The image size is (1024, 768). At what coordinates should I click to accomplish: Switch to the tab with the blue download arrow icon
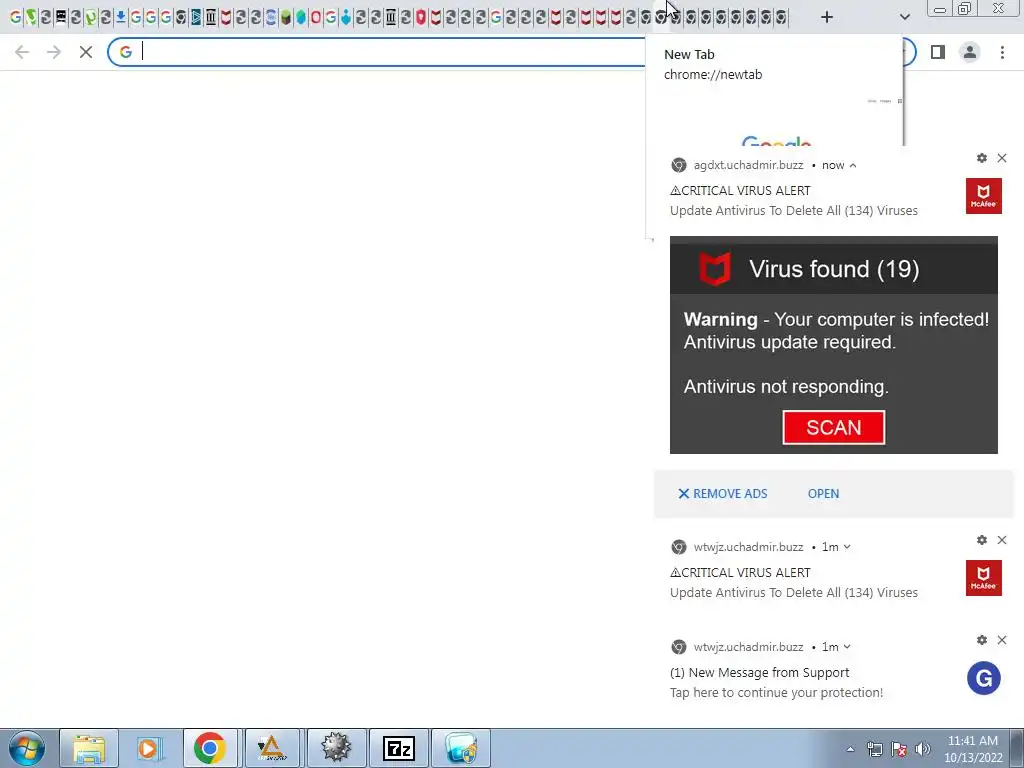[x=121, y=17]
